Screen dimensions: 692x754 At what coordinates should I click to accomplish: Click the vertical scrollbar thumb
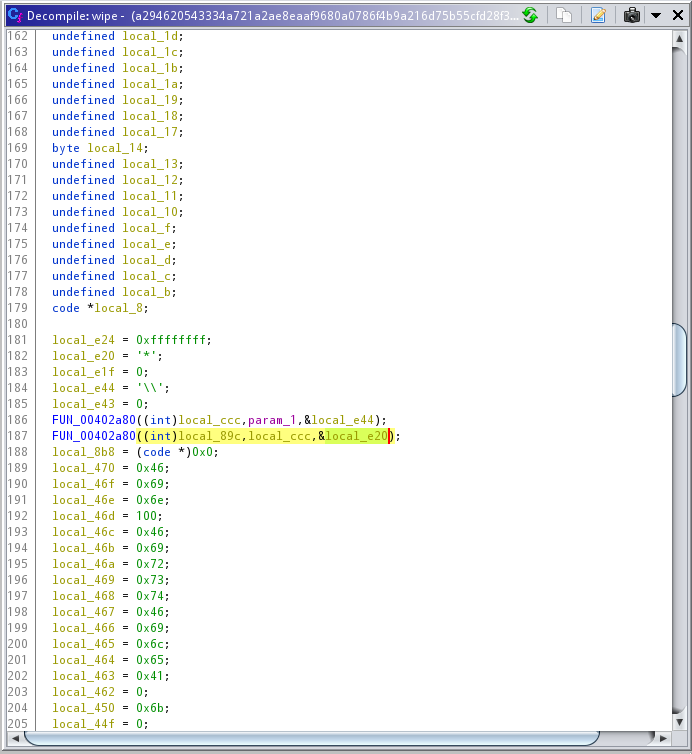coord(680,358)
